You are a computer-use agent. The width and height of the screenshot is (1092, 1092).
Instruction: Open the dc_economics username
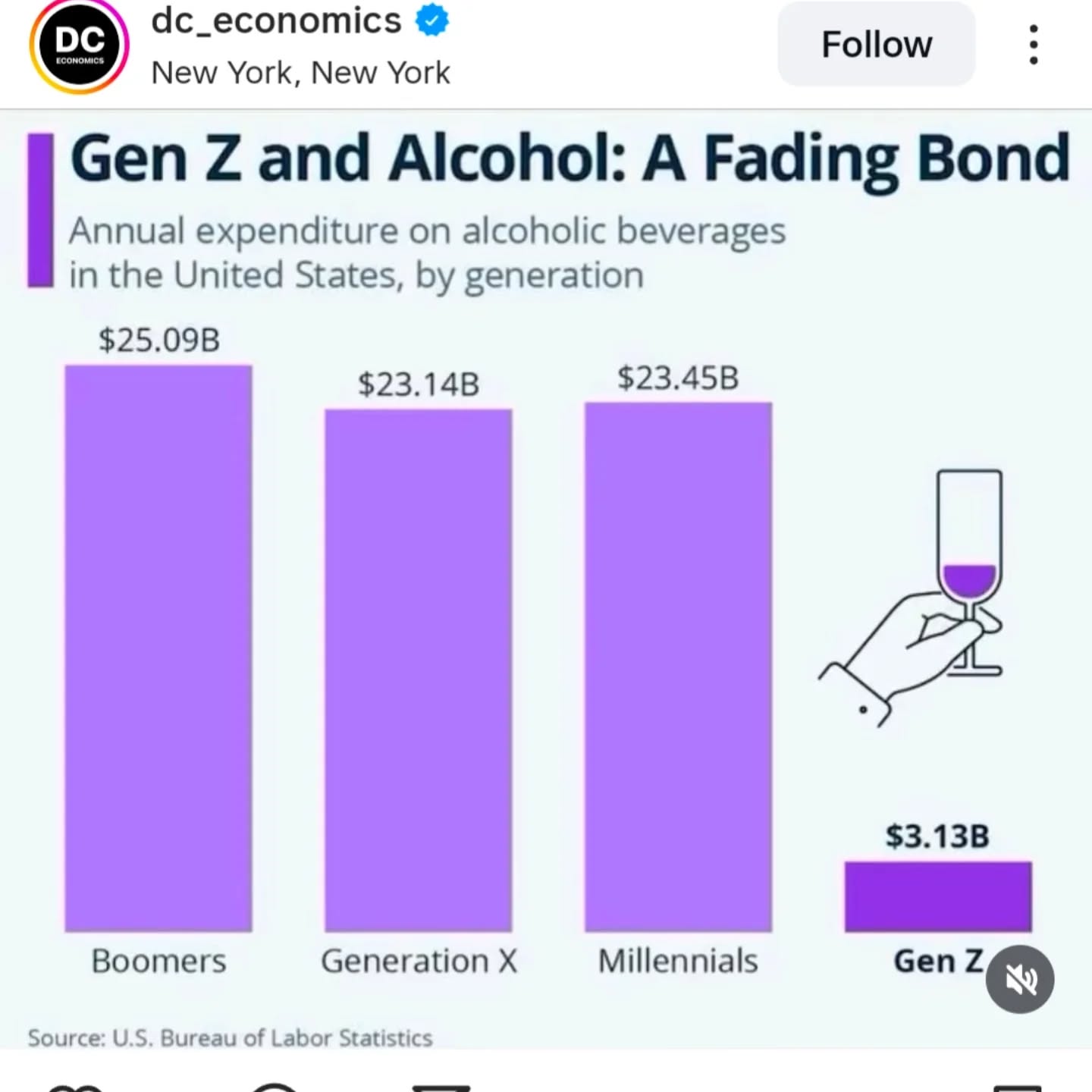pos(275,20)
